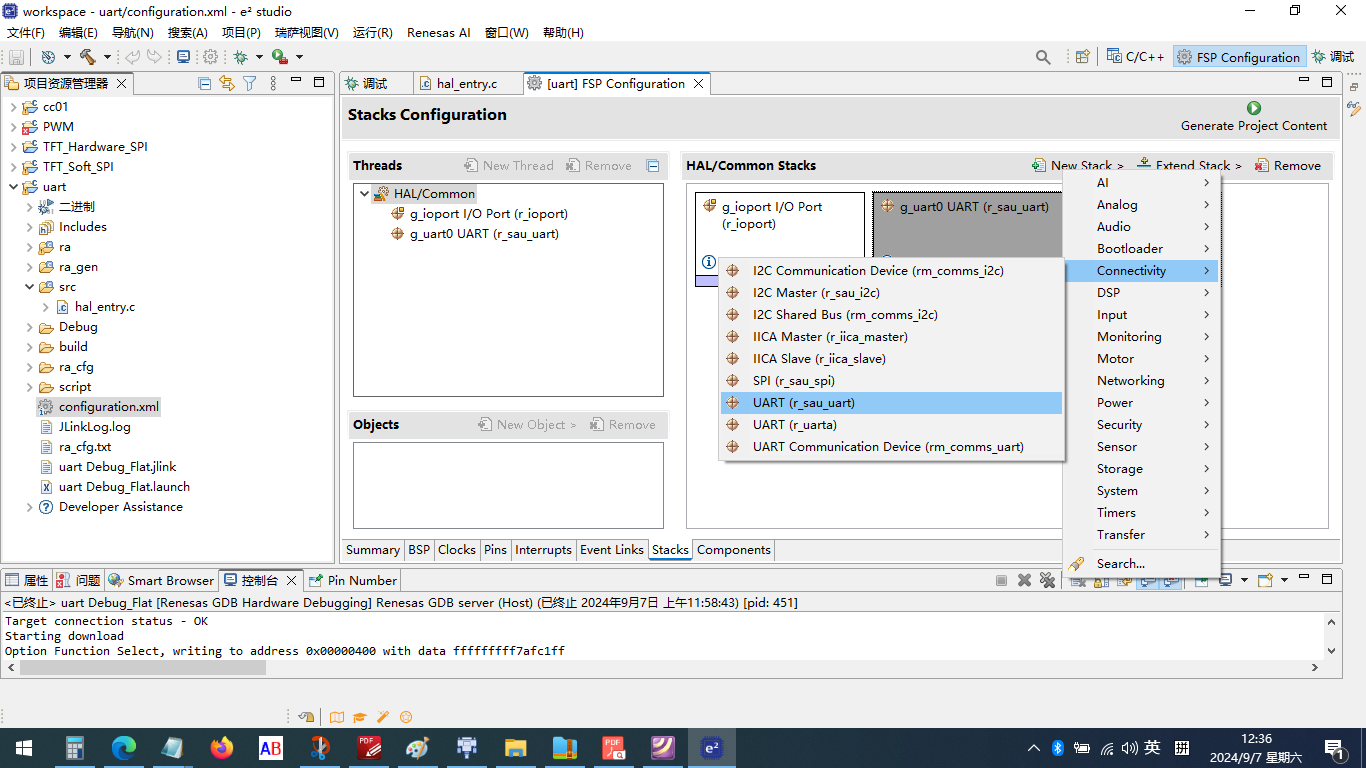Open the Analog submenu

pyautogui.click(x=1141, y=205)
